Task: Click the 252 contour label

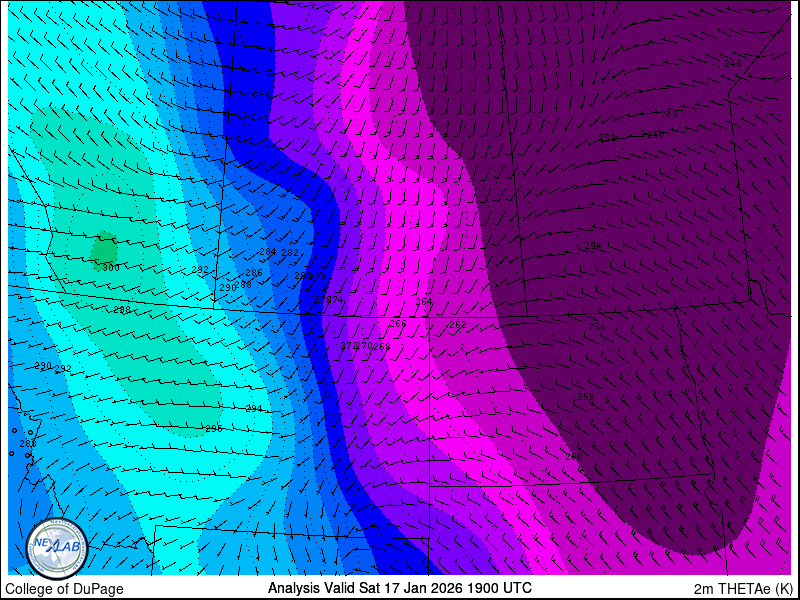Action: (x=607, y=138)
